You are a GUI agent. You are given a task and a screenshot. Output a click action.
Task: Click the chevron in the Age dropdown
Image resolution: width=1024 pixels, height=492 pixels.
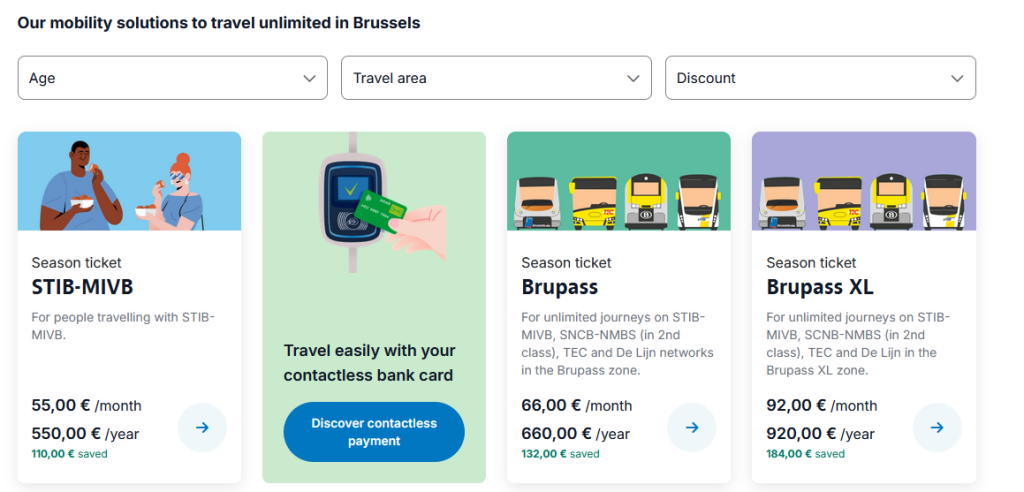[309, 78]
